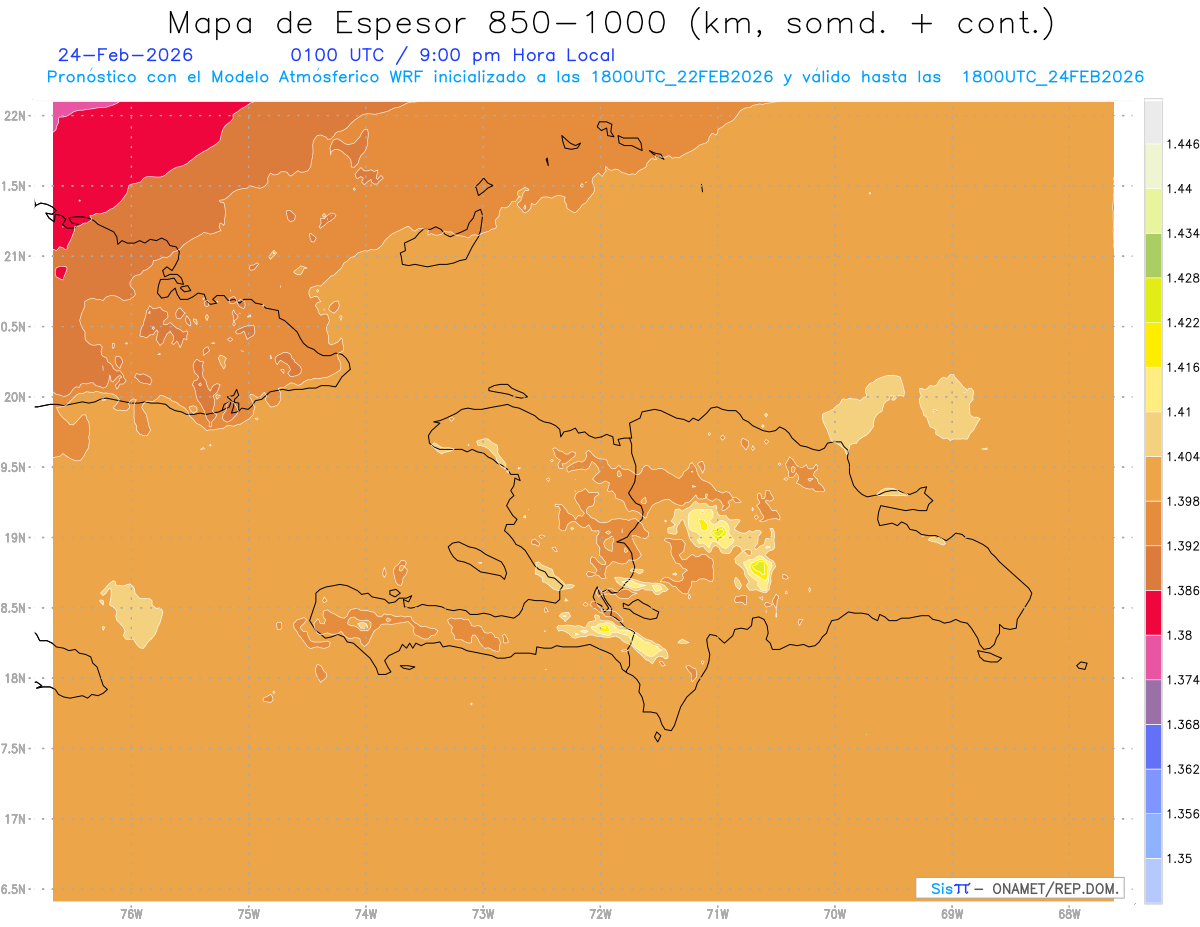Click the colorbar value '1.434'
This screenshot has height=927, width=1200.
click(x=1184, y=233)
